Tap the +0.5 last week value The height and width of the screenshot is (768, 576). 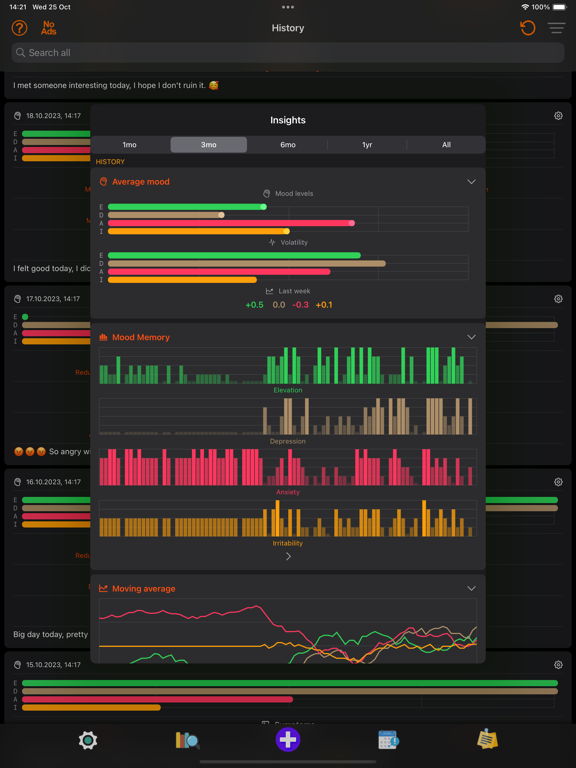pos(254,305)
